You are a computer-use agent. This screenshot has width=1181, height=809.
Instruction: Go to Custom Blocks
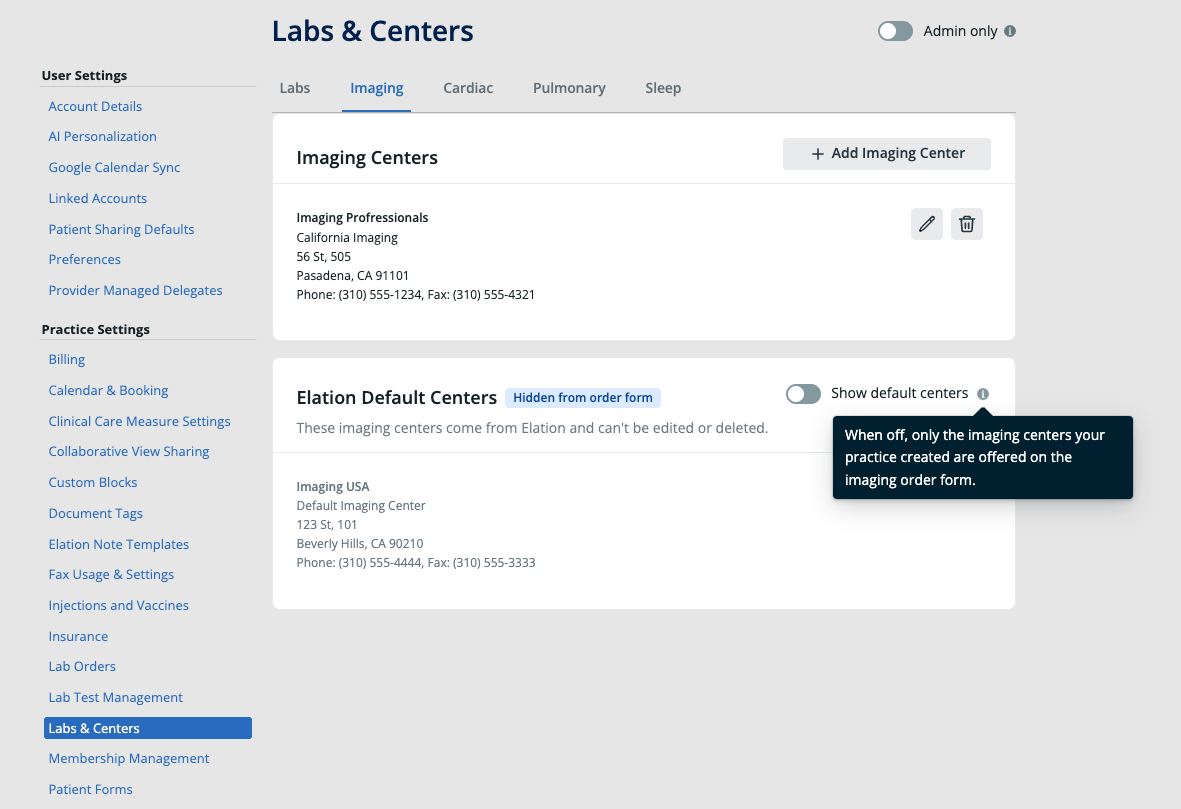click(x=93, y=482)
